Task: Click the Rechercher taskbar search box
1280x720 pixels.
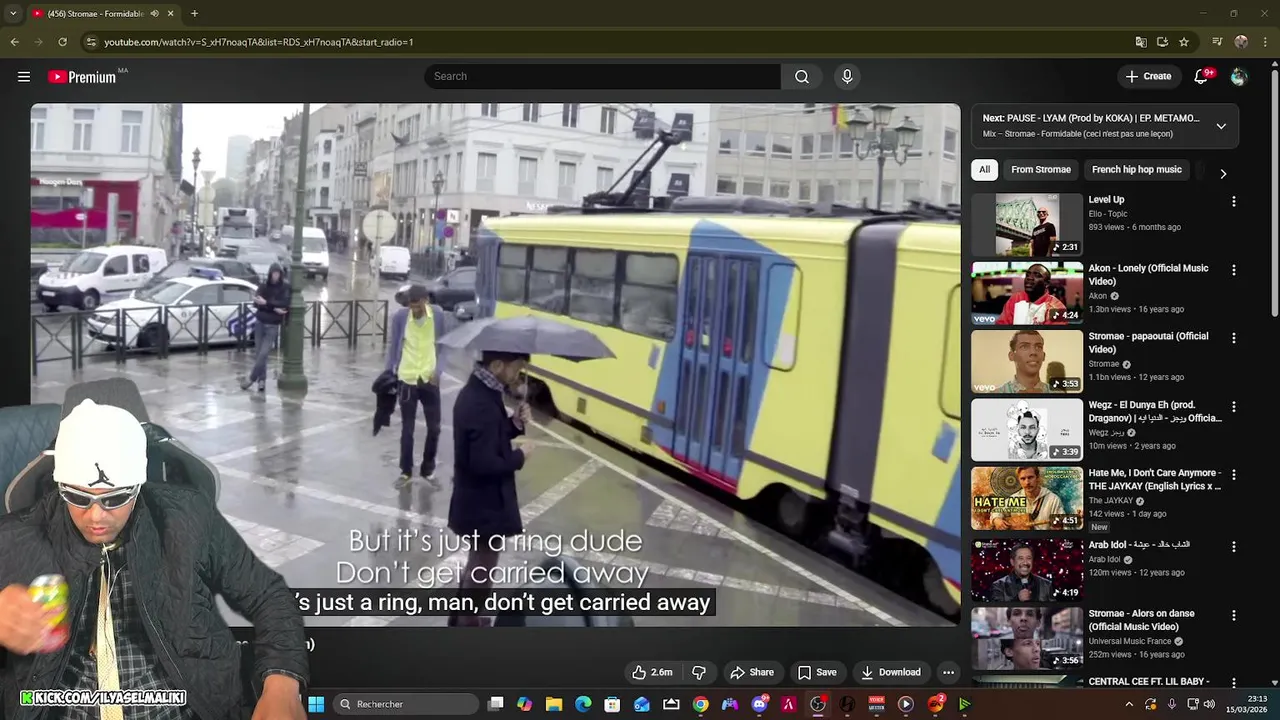Action: click(405, 705)
